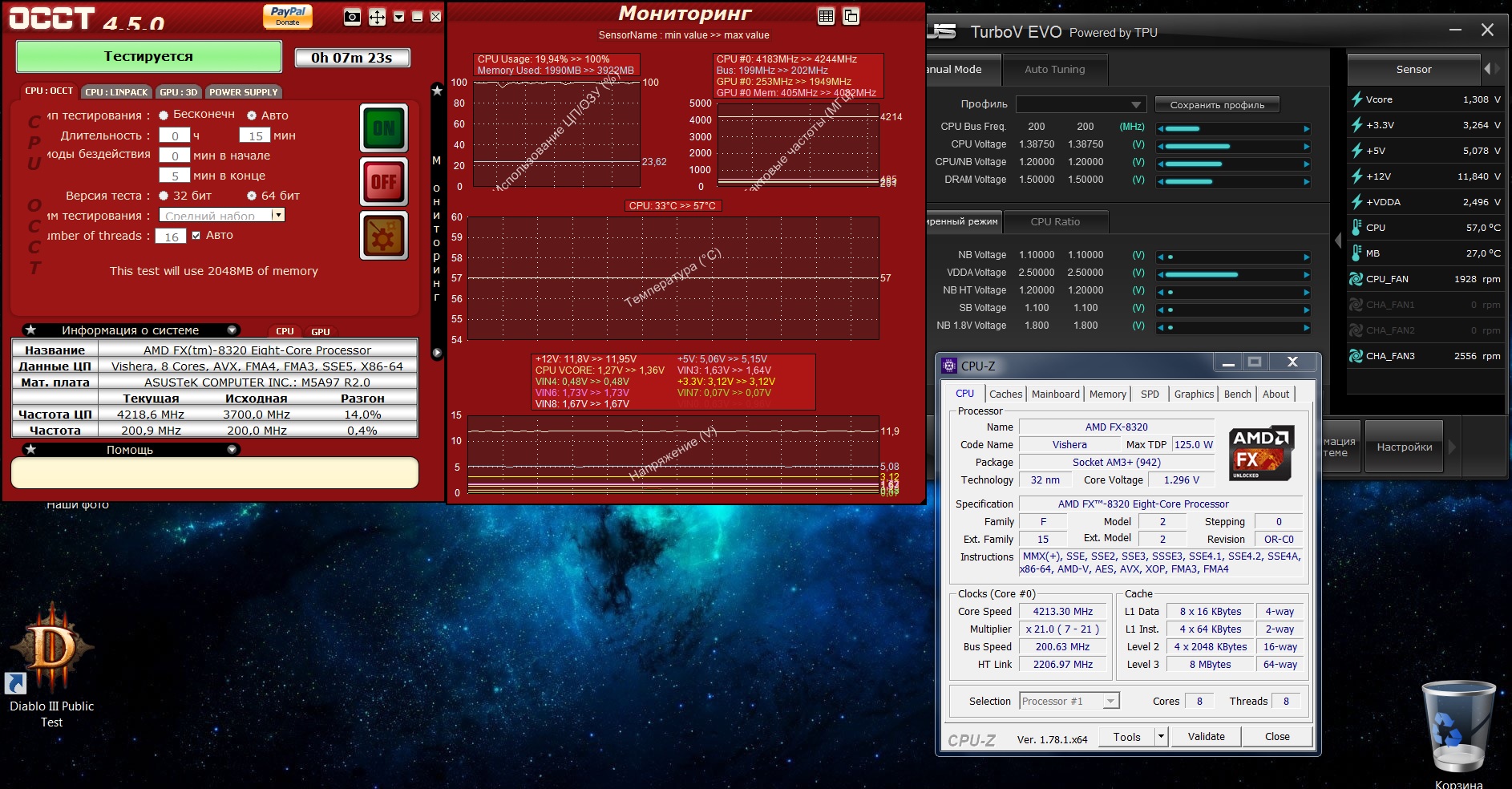Open OCCT settings via the orange gear icon
Viewport: 1512px width, 789px height.
pyautogui.click(x=384, y=236)
